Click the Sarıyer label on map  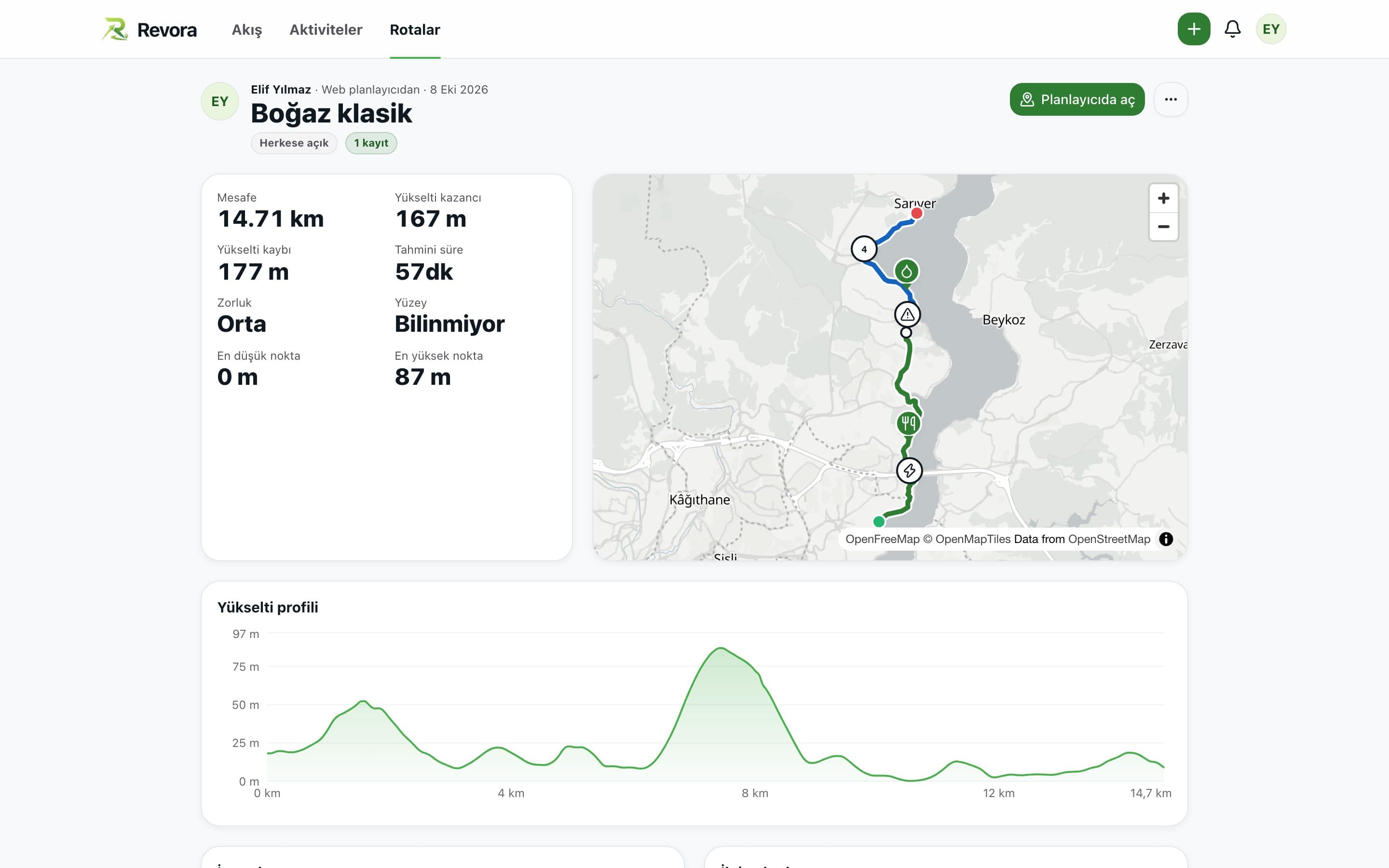914,203
